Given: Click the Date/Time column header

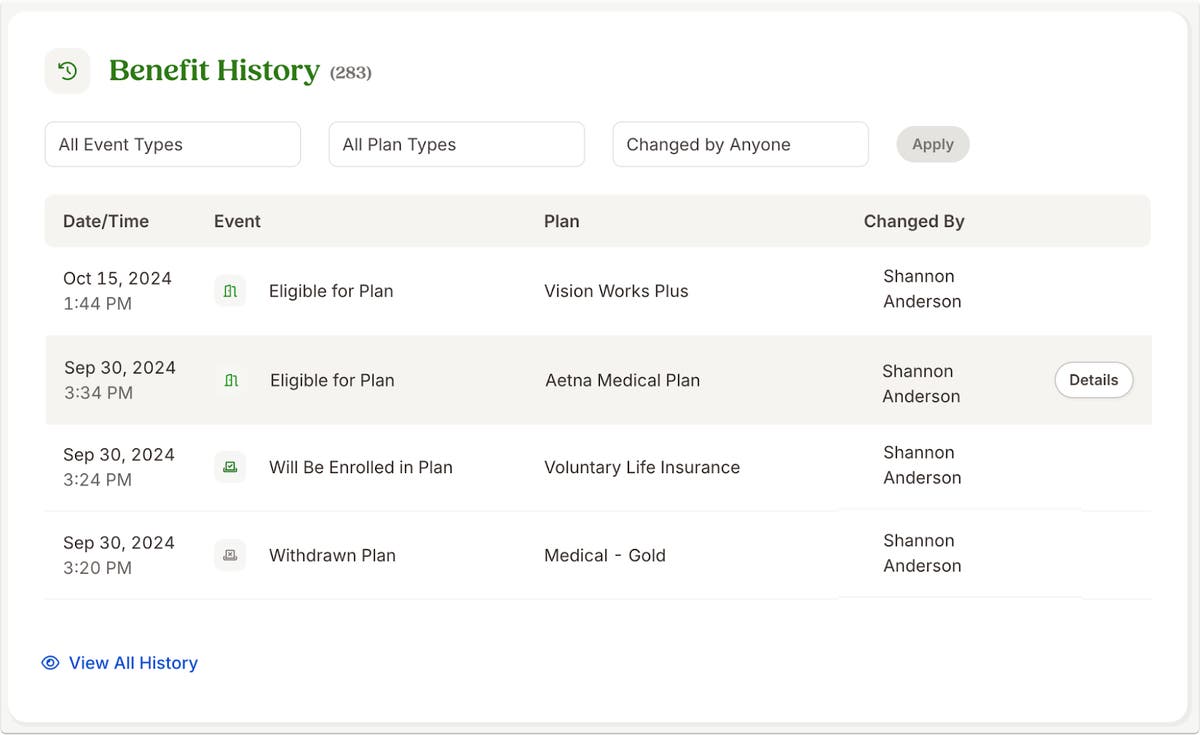Looking at the screenshot, I should click(106, 221).
